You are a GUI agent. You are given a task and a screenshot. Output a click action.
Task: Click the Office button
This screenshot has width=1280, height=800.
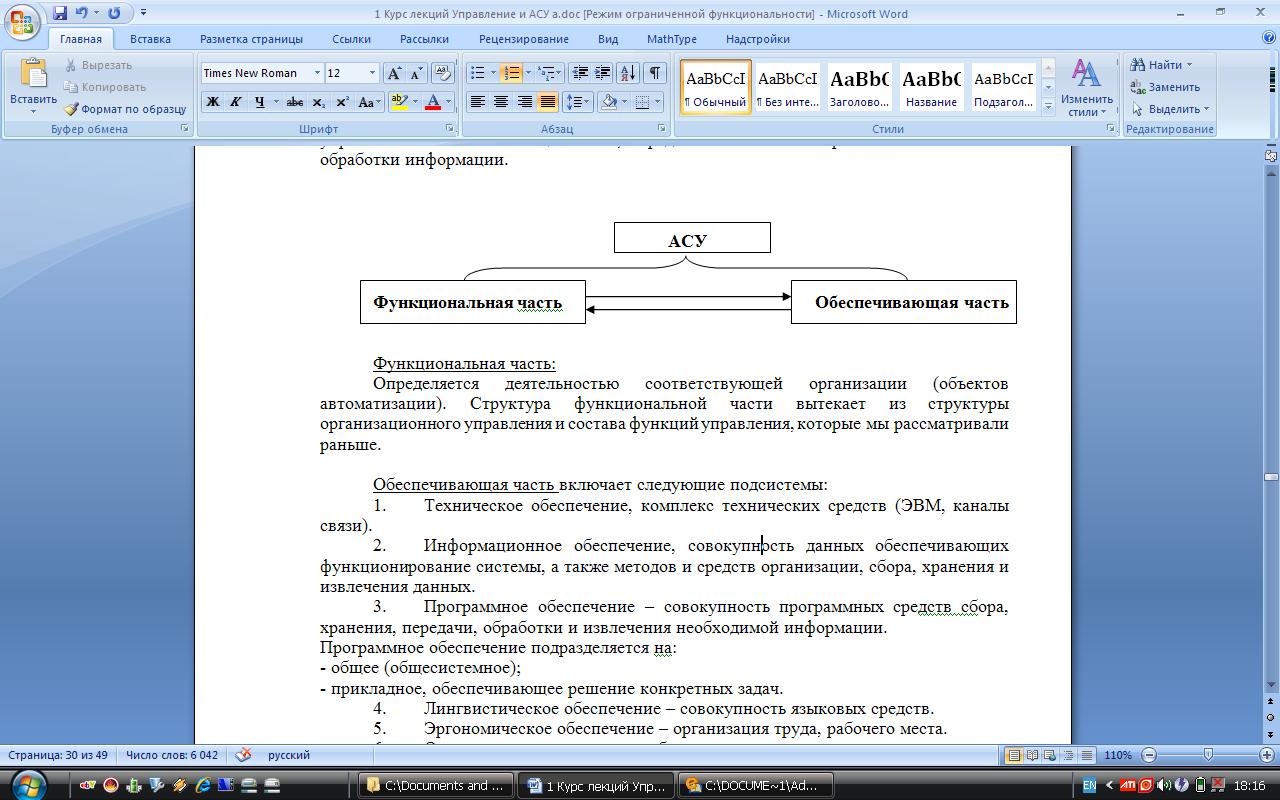click(22, 21)
